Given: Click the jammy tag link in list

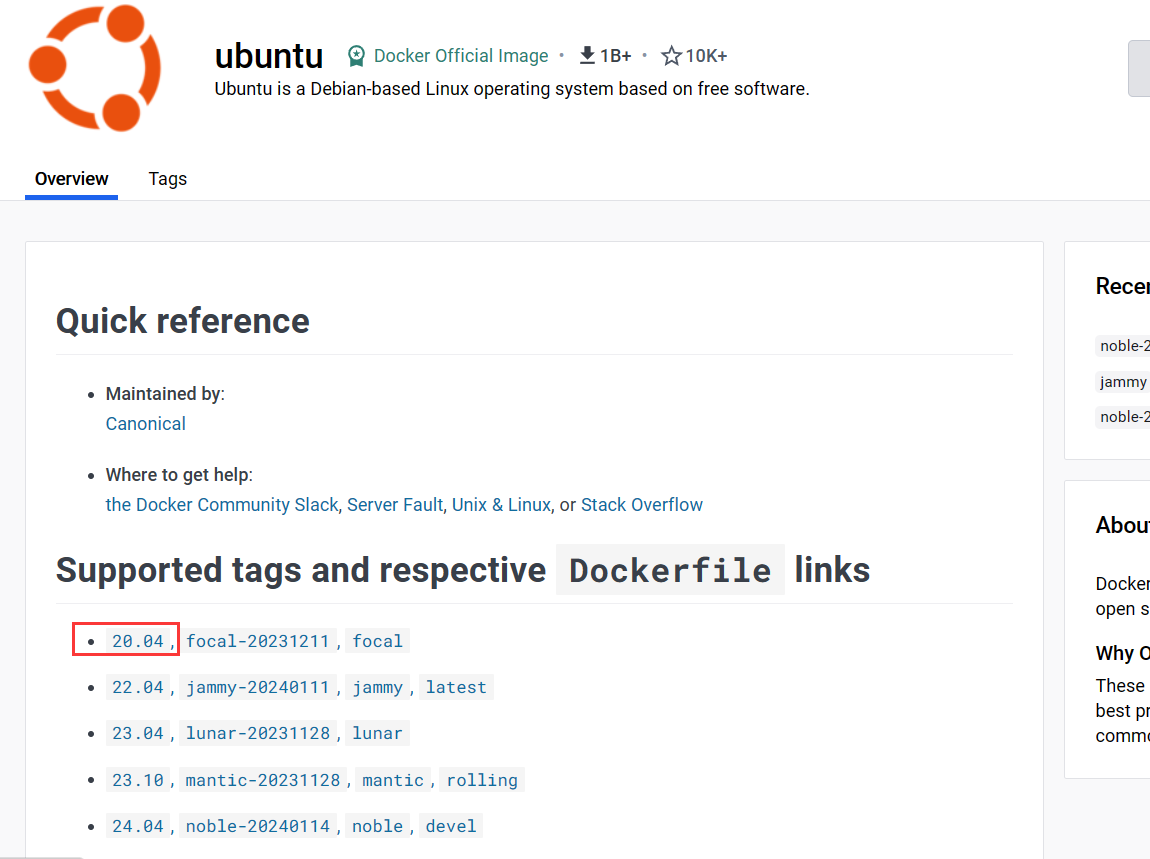Looking at the screenshot, I should [377, 687].
